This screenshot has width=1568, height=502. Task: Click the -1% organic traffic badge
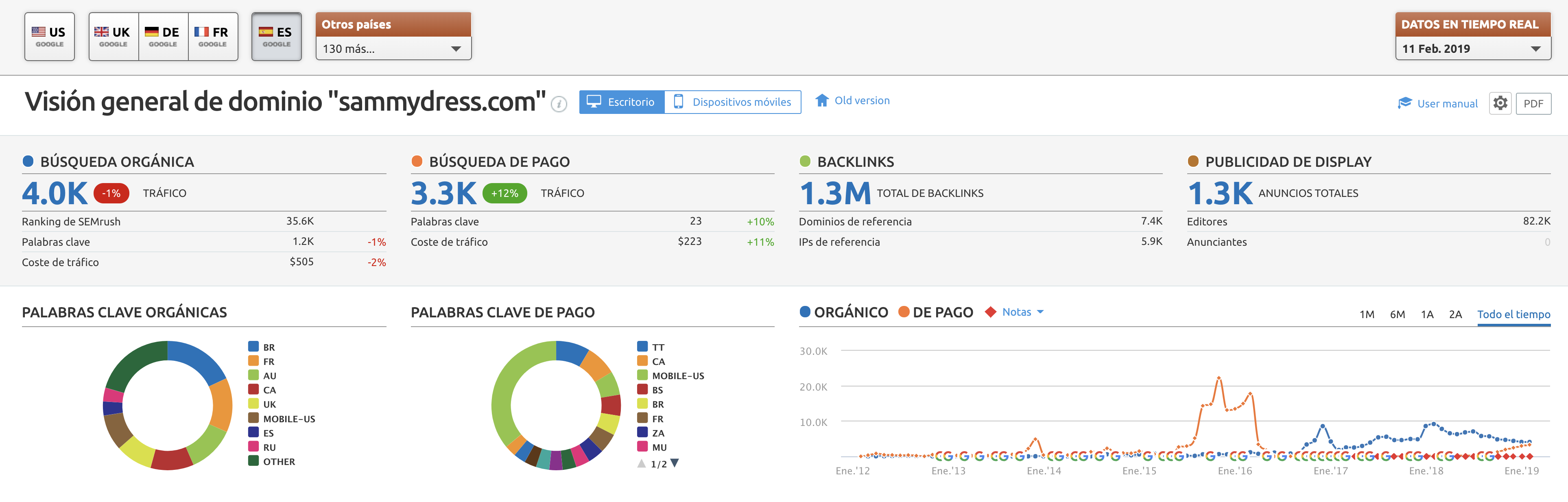point(111,193)
